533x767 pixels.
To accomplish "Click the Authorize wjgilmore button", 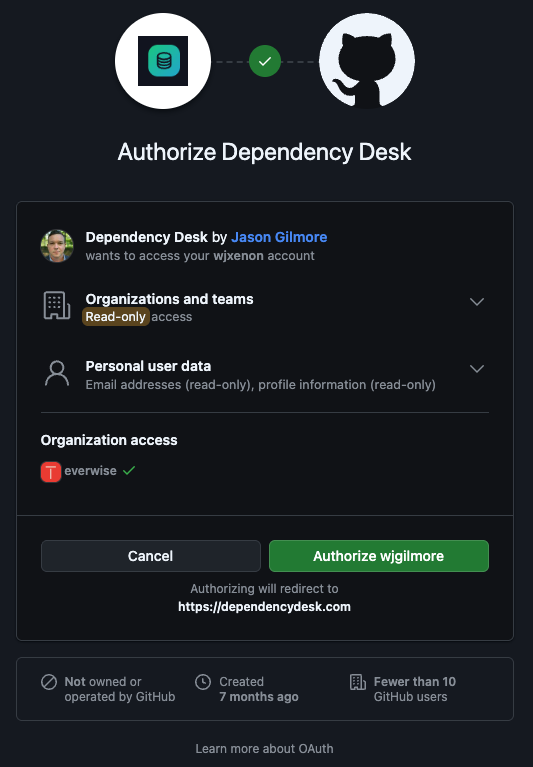I will [x=378, y=556].
